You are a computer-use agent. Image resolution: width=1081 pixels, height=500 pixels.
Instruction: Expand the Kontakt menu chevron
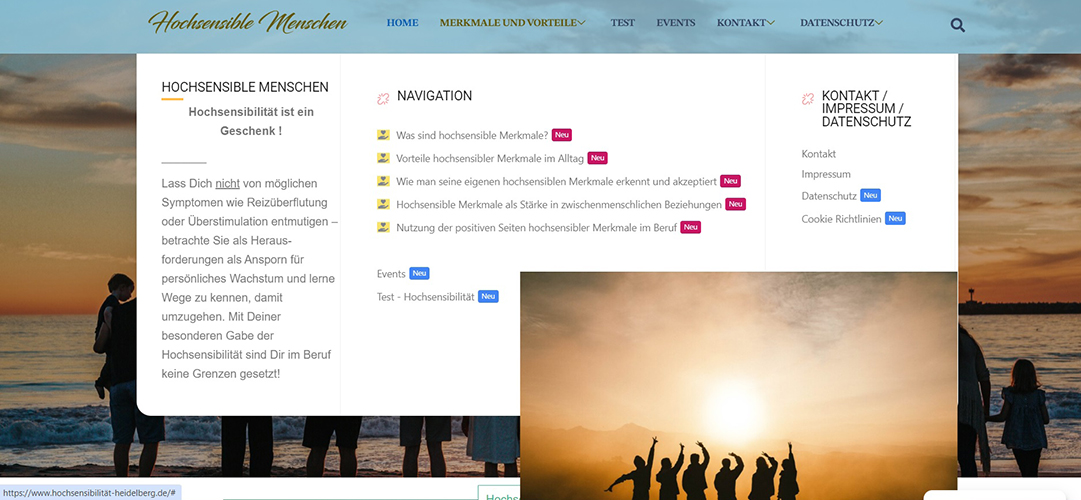(x=771, y=23)
